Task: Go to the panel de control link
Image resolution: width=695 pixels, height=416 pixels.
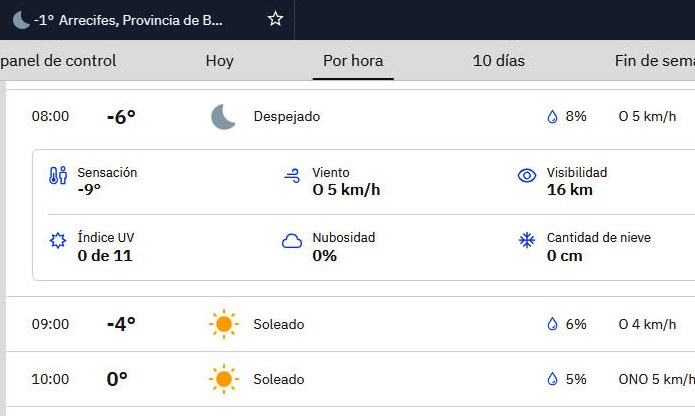Action: (x=60, y=61)
